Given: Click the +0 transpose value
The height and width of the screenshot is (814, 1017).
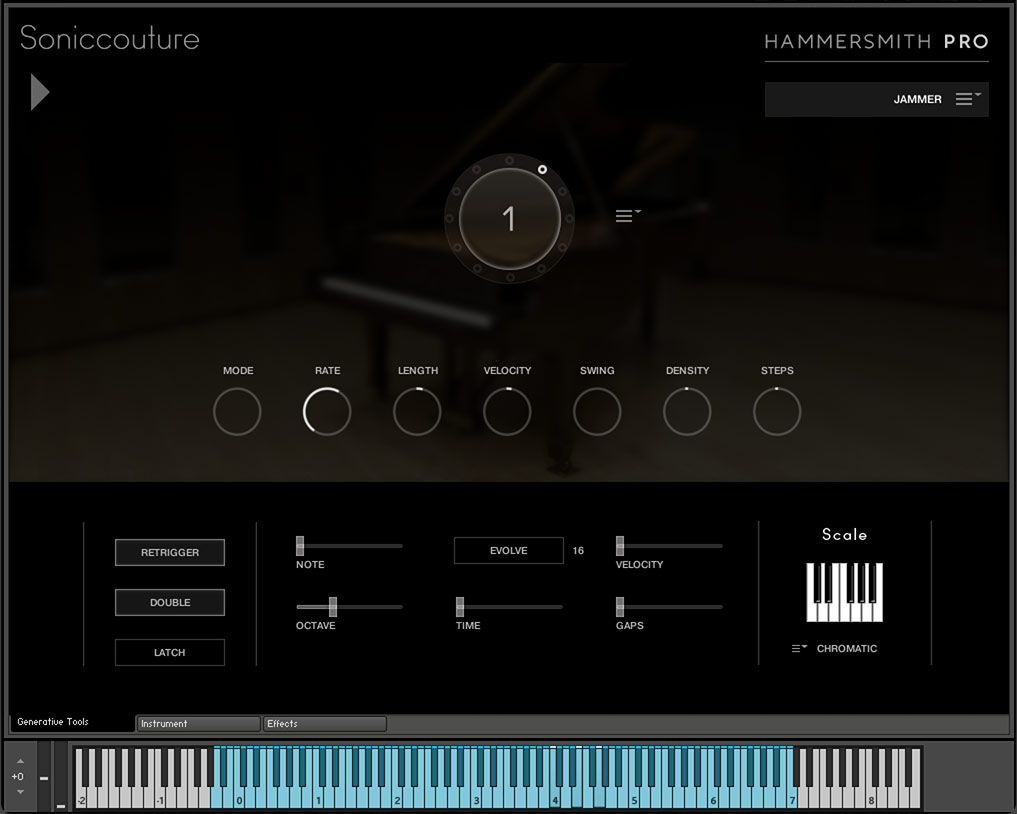Looking at the screenshot, I should point(18,776).
